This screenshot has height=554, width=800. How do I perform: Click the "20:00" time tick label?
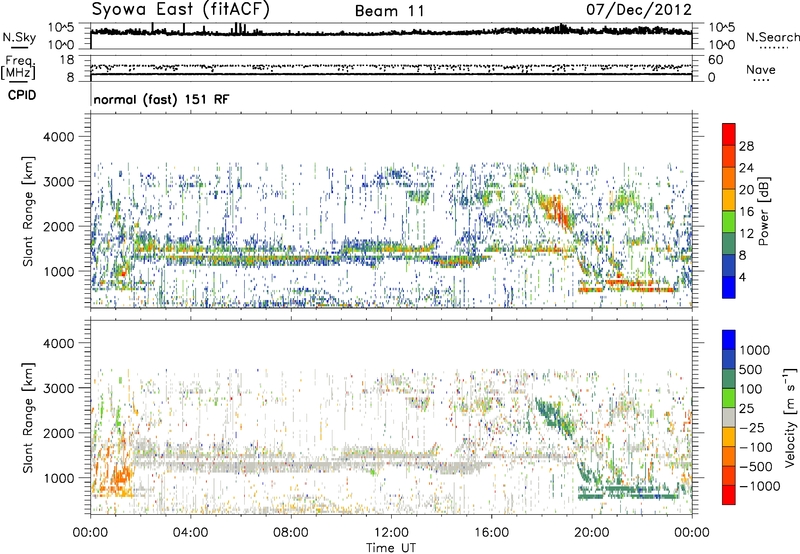[591, 533]
